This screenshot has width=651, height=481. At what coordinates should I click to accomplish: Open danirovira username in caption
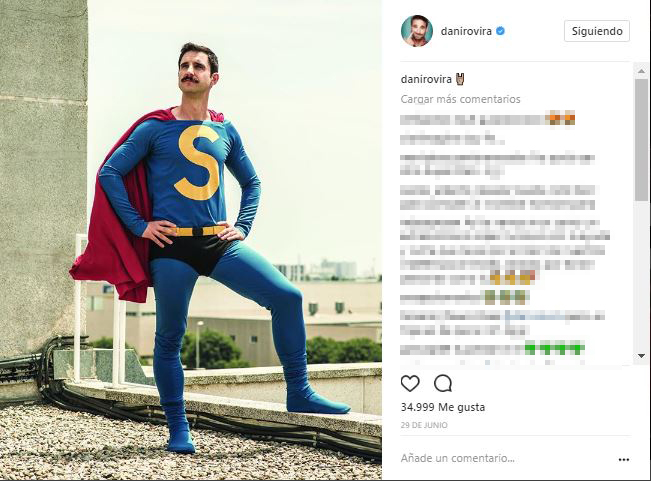click(426, 79)
